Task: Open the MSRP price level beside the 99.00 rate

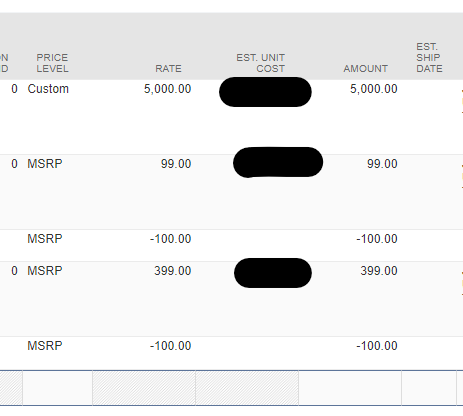Action: 45,164
